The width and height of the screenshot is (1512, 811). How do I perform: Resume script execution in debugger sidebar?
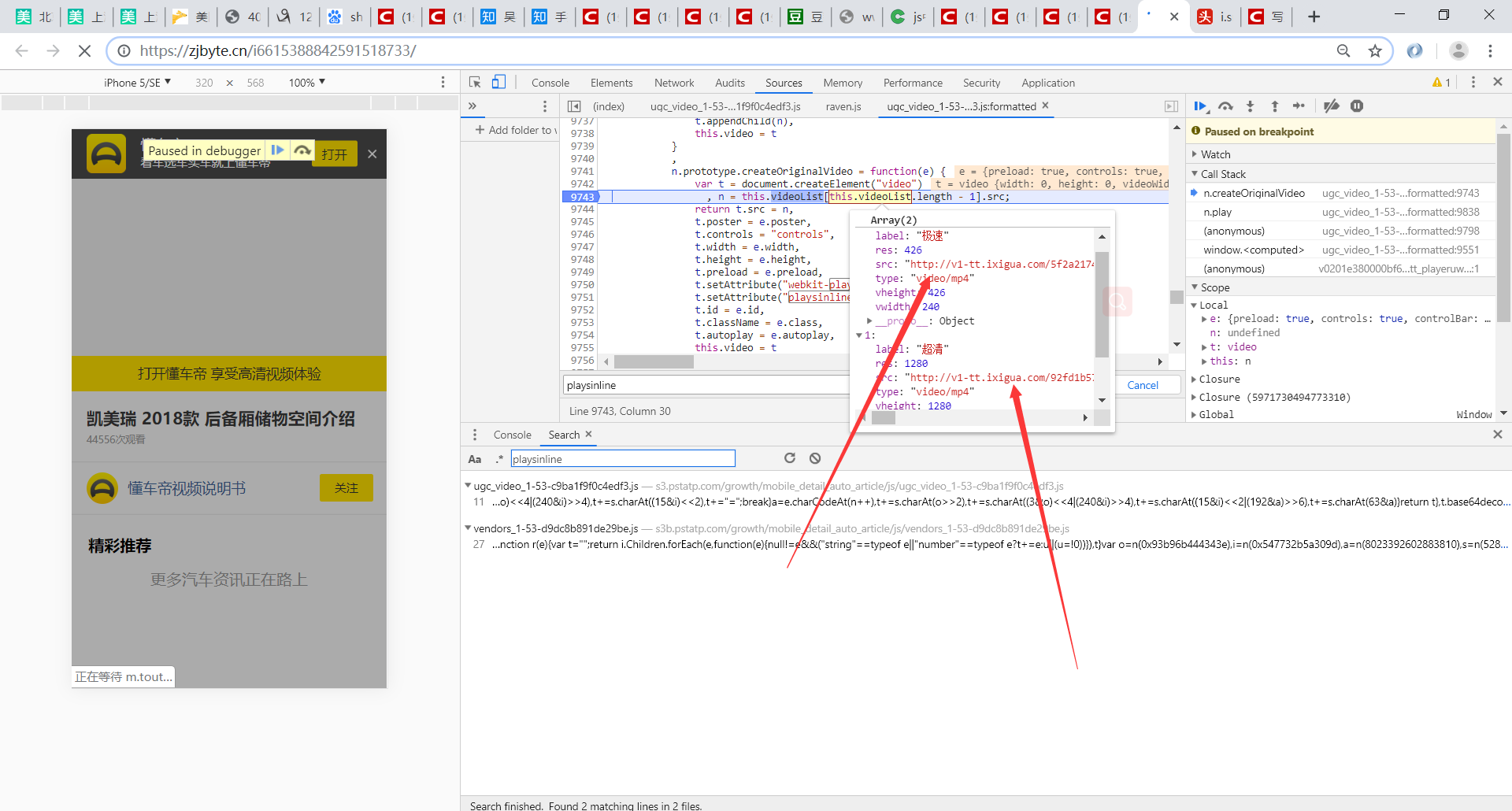click(x=1200, y=106)
